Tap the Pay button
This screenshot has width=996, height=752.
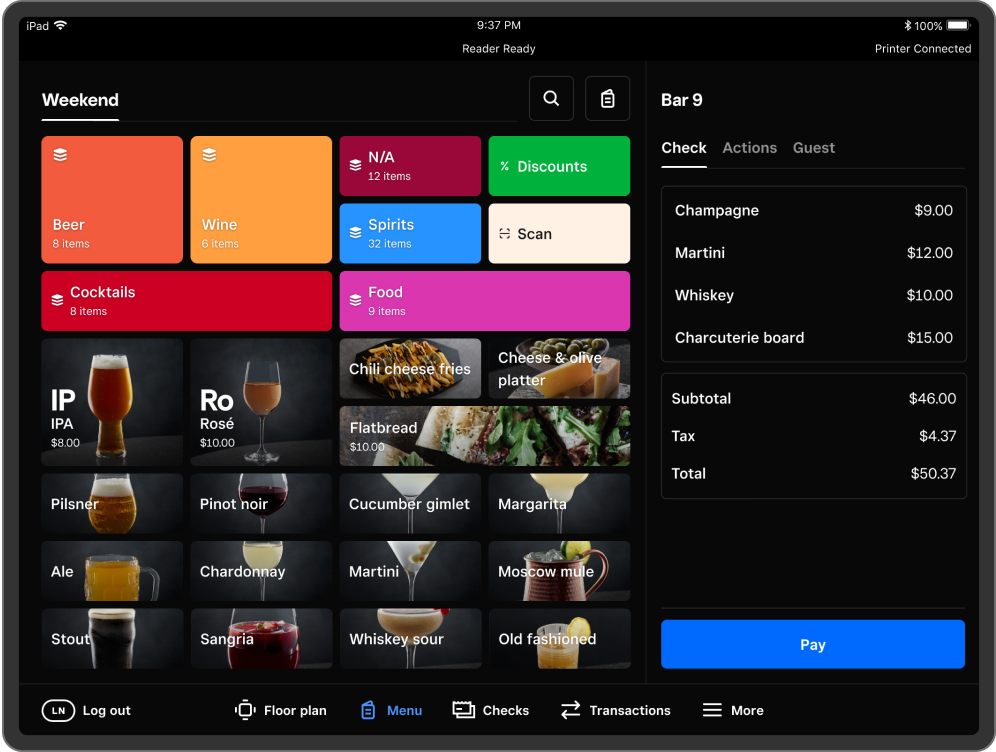812,644
